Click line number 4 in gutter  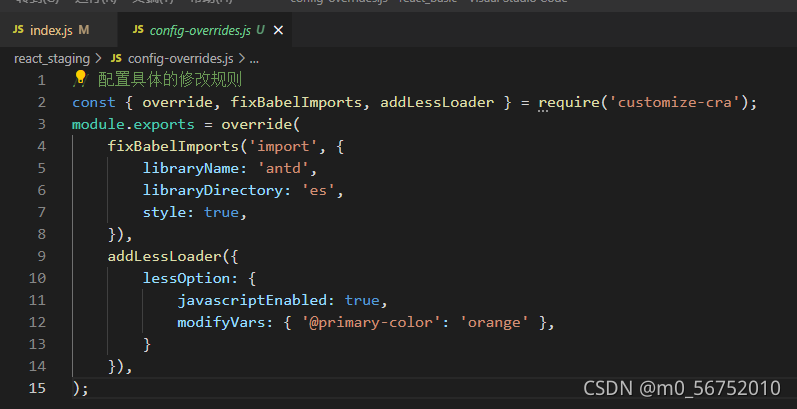[x=41, y=146]
